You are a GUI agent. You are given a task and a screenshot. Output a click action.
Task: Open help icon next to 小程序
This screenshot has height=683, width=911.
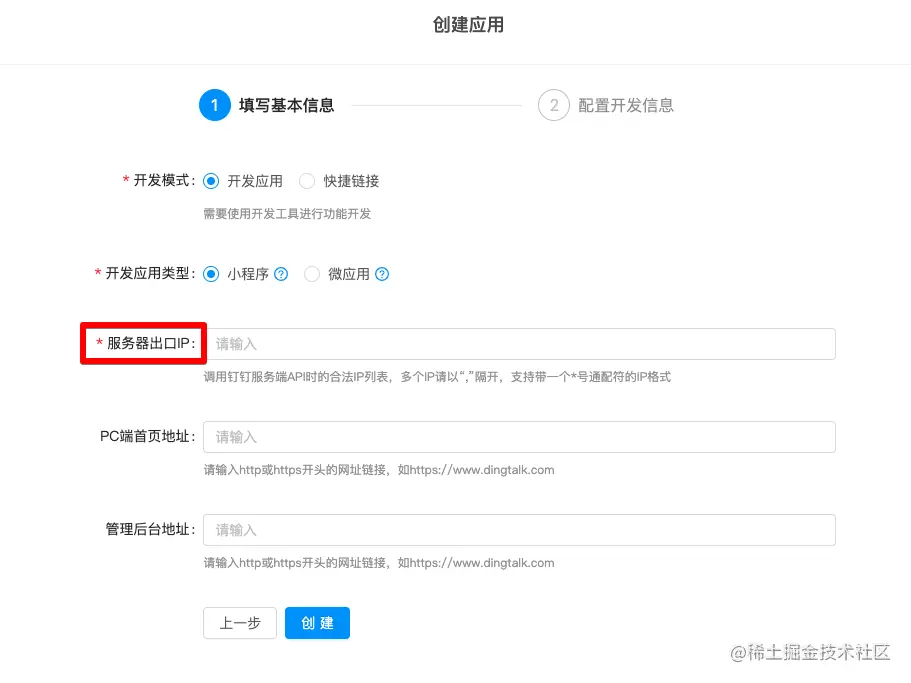(x=281, y=274)
